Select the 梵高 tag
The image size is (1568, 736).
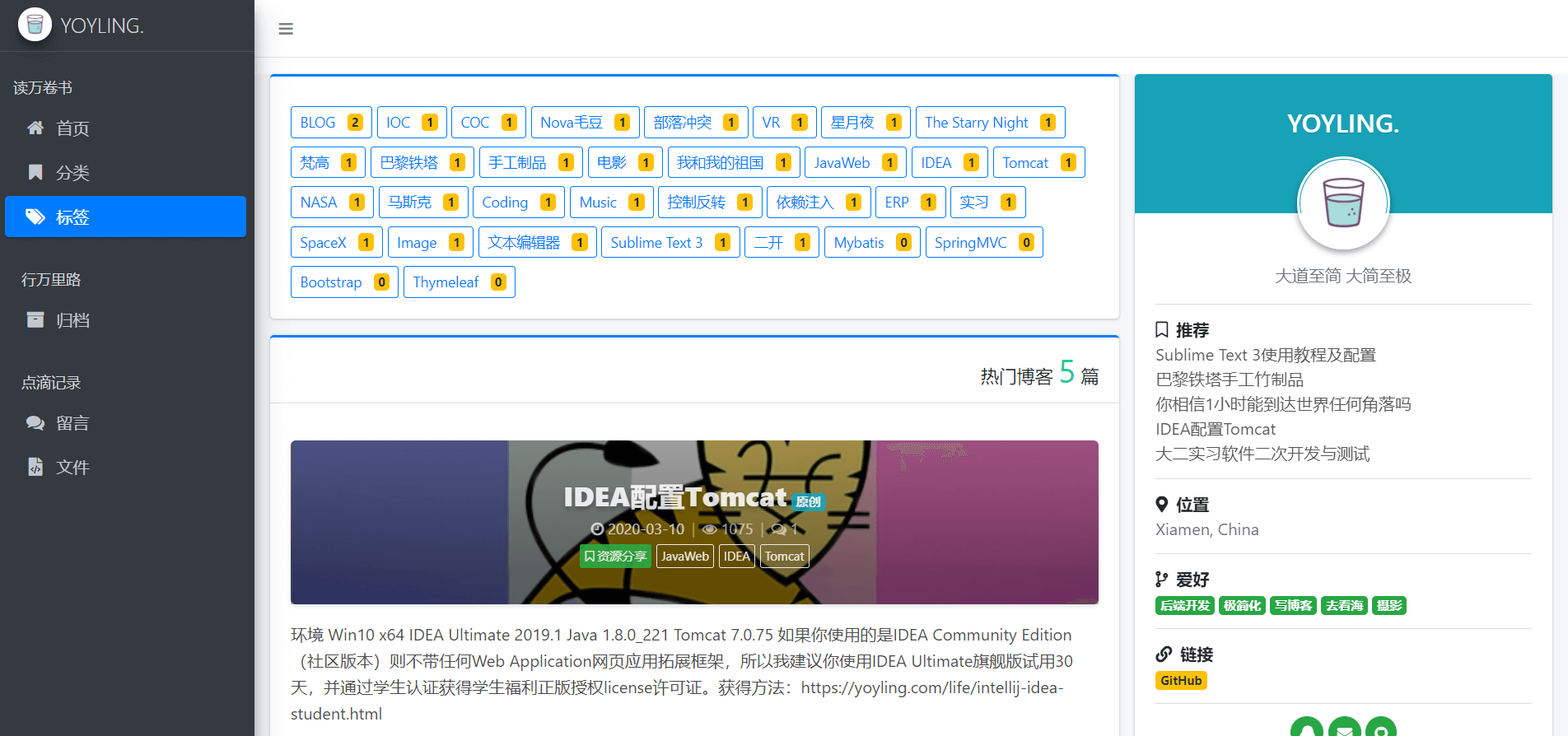(x=328, y=163)
